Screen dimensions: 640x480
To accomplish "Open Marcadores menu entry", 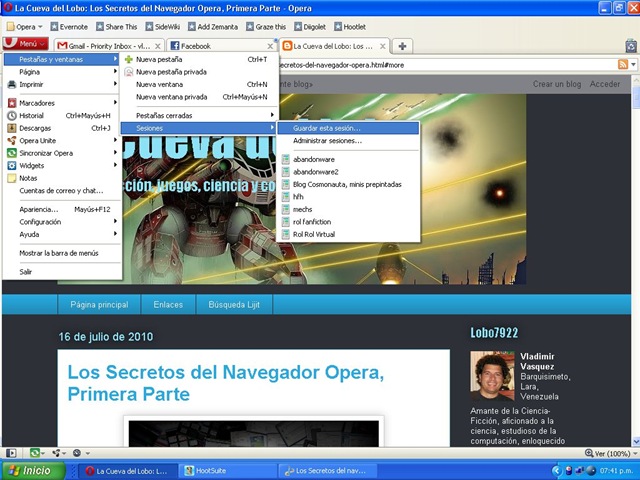I will tap(61, 103).
